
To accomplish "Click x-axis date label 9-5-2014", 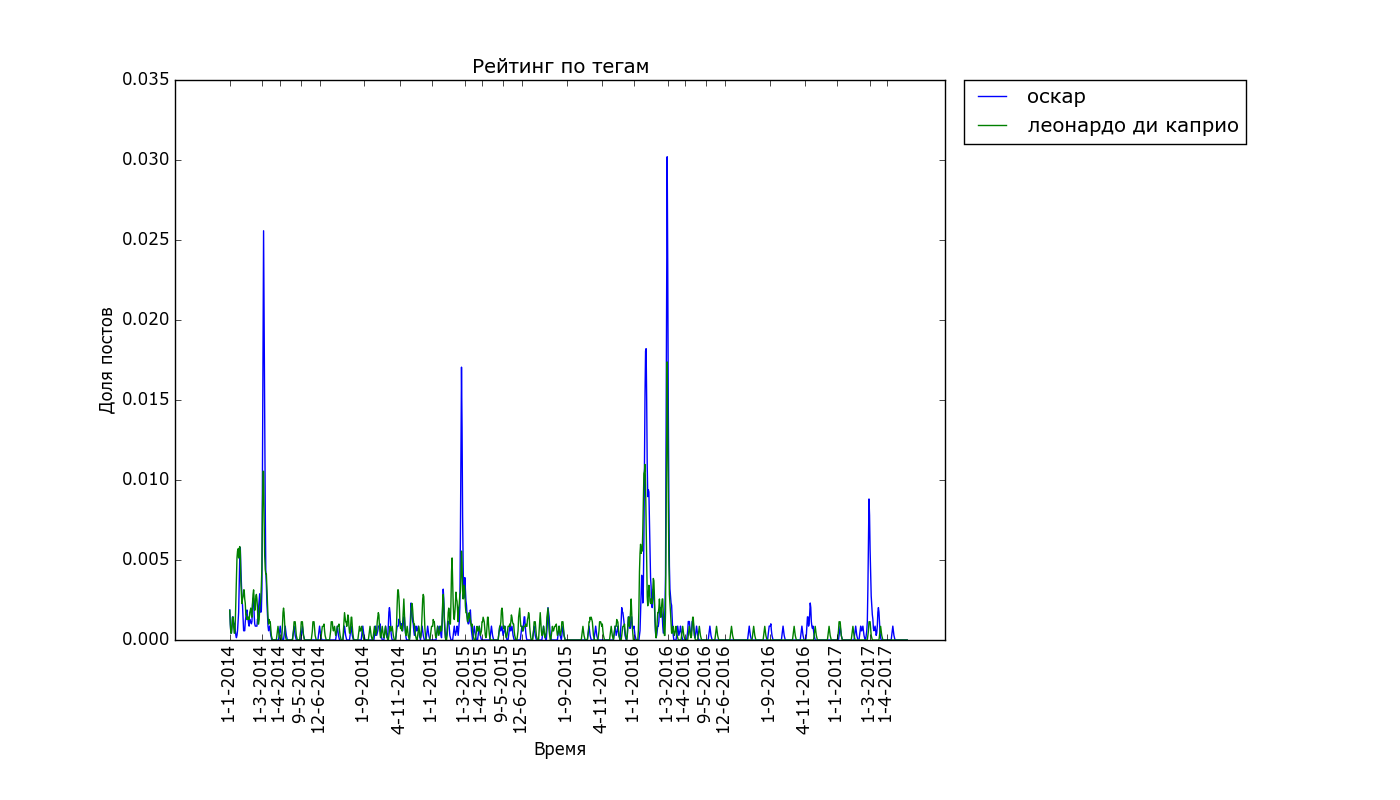I will coord(299,683).
